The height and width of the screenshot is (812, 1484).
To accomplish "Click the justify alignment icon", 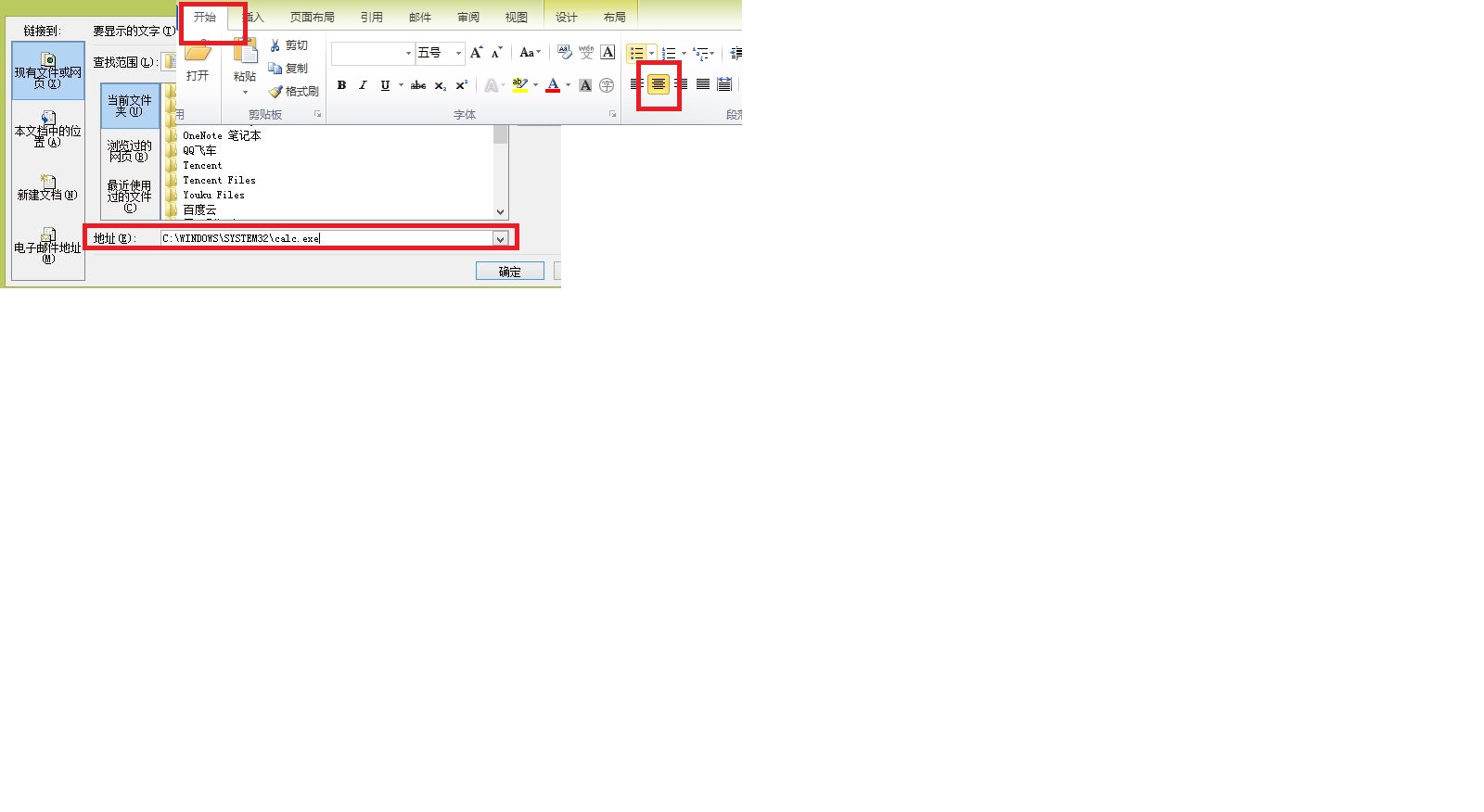I will (x=703, y=84).
